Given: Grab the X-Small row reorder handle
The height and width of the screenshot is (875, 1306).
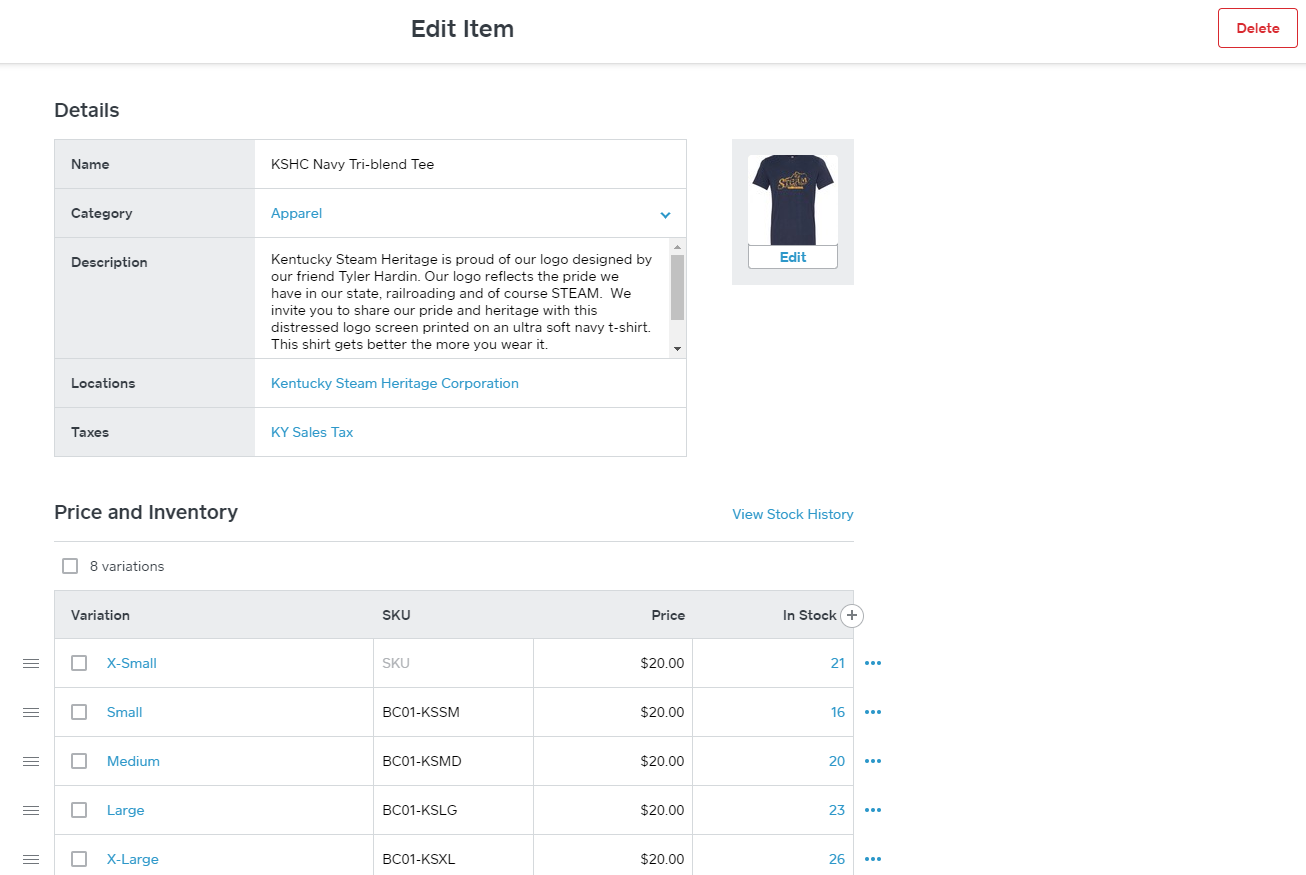Looking at the screenshot, I should pyautogui.click(x=31, y=663).
